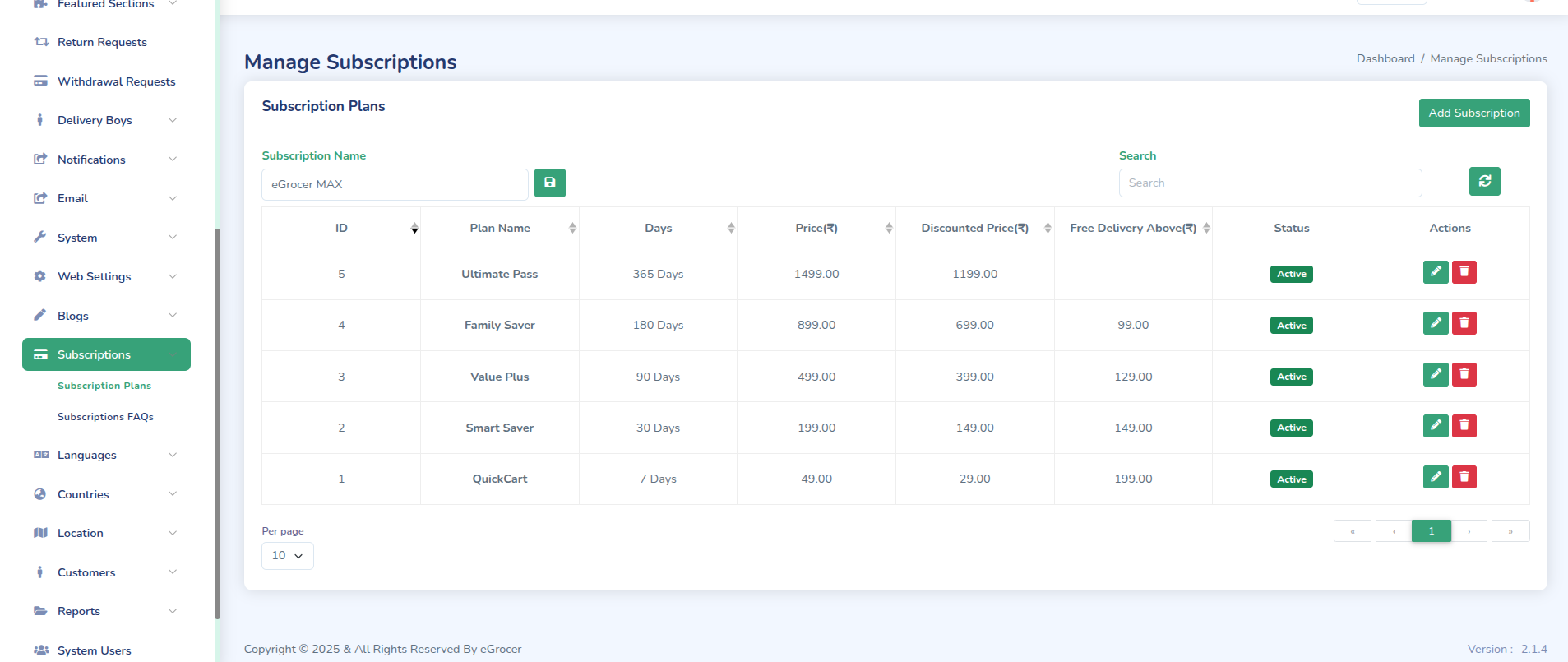Click the green refresh table icon
The height and width of the screenshot is (662, 1568).
[x=1484, y=181]
